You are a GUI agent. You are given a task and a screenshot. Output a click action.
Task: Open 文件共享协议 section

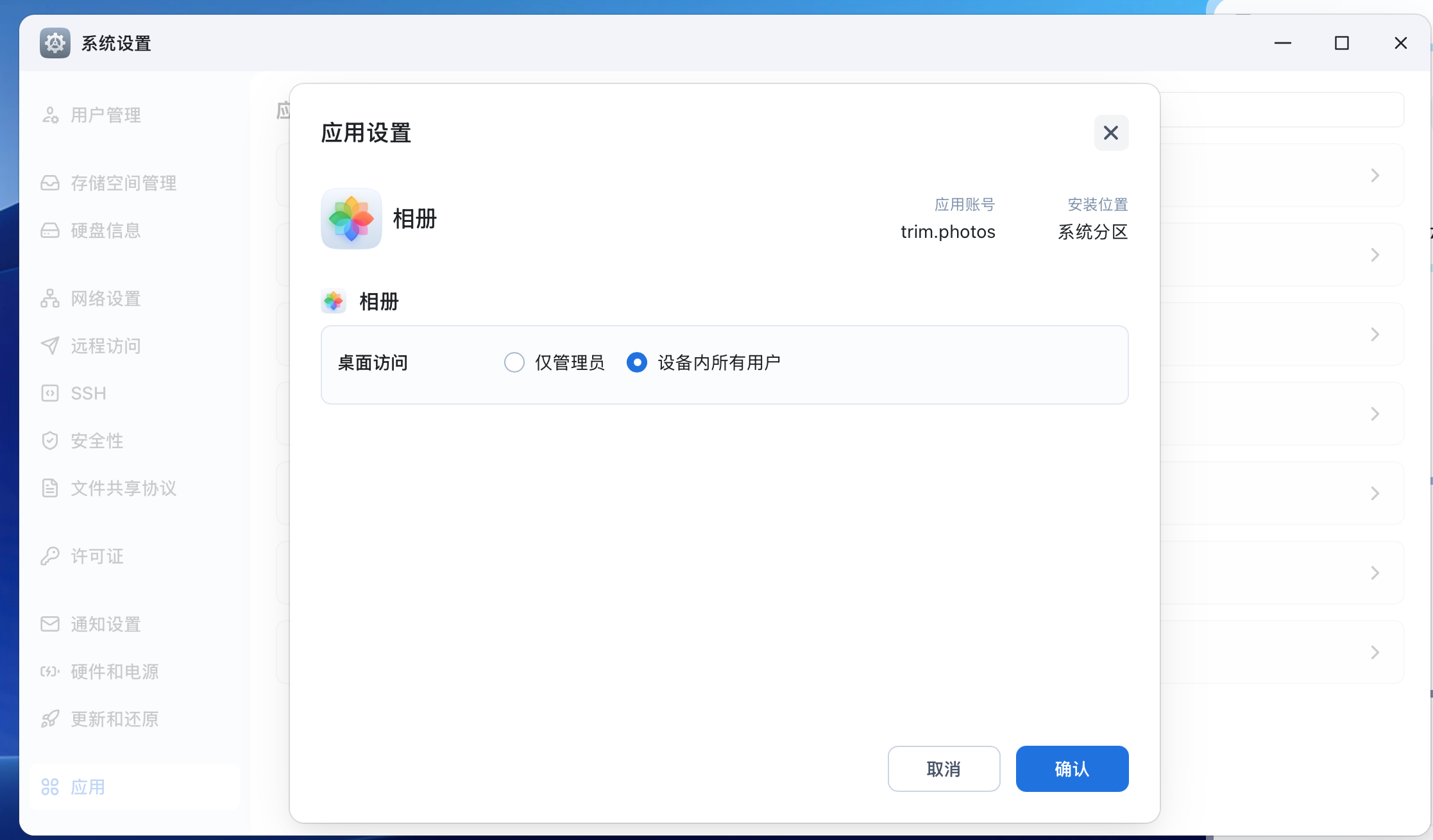124,488
